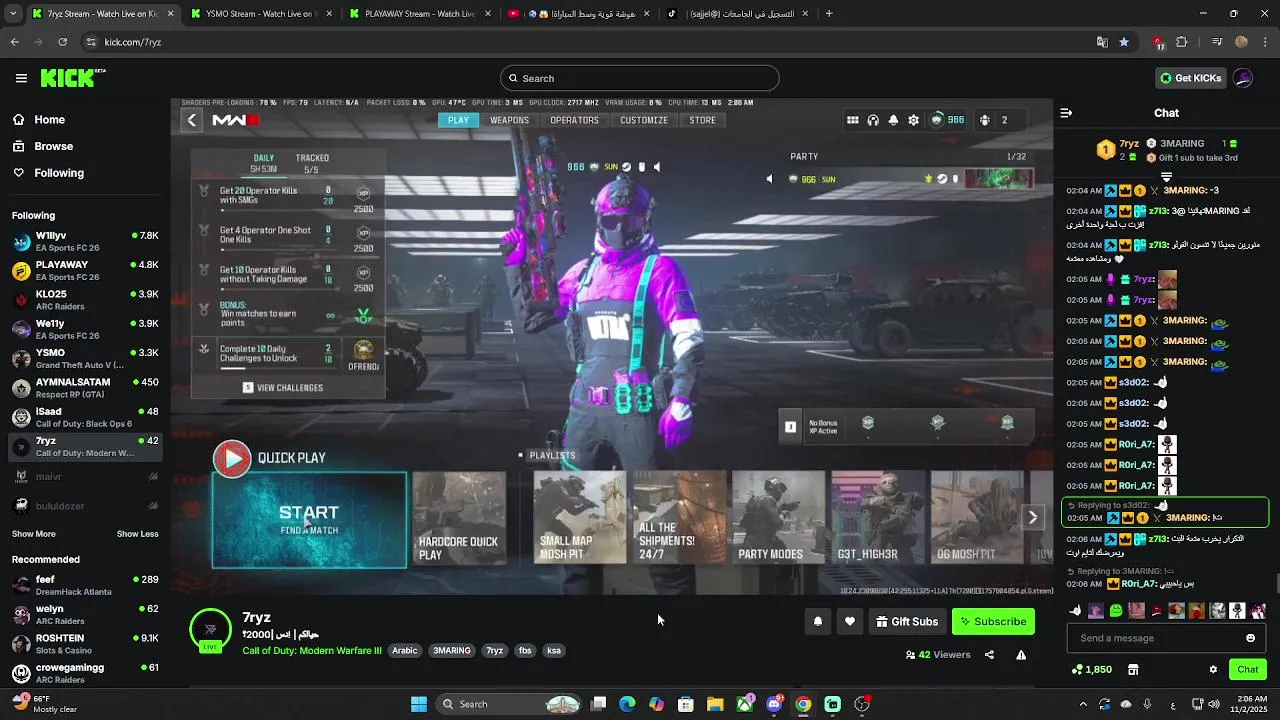This screenshot has height=720, width=1280.
Task: Open KLO25 channel in Following list
Action: (85, 299)
